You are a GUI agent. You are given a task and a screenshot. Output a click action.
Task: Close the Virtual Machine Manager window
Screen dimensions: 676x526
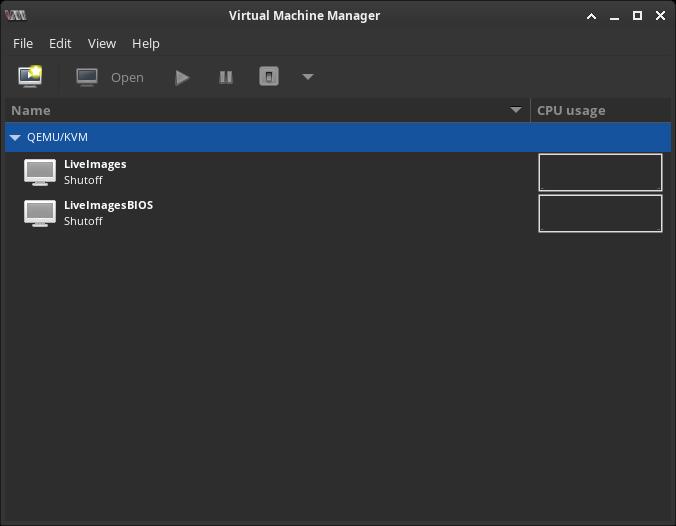pos(660,16)
